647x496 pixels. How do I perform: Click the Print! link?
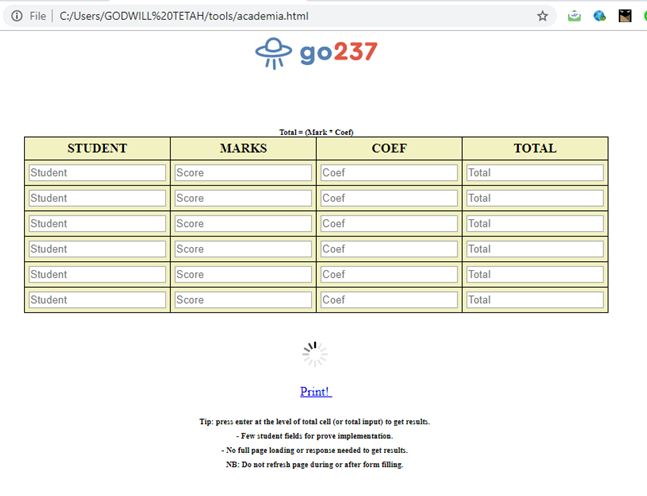coord(316,391)
